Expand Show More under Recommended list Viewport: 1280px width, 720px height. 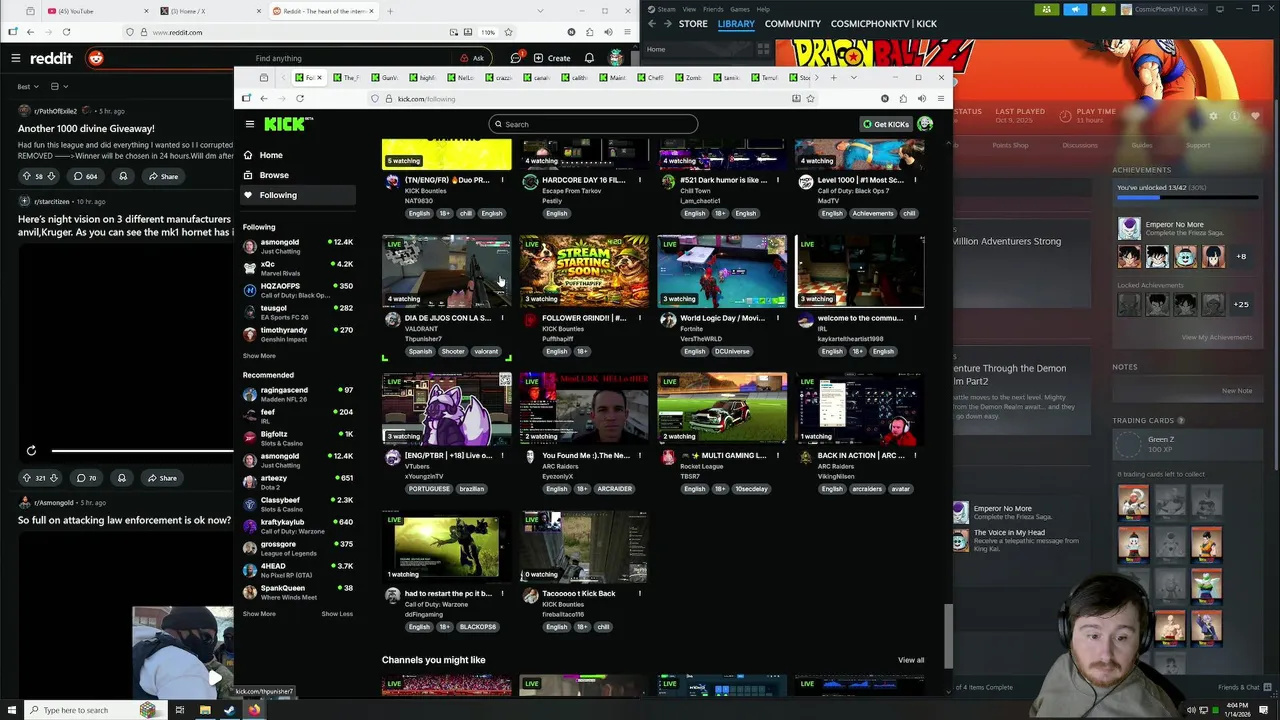[x=259, y=614]
